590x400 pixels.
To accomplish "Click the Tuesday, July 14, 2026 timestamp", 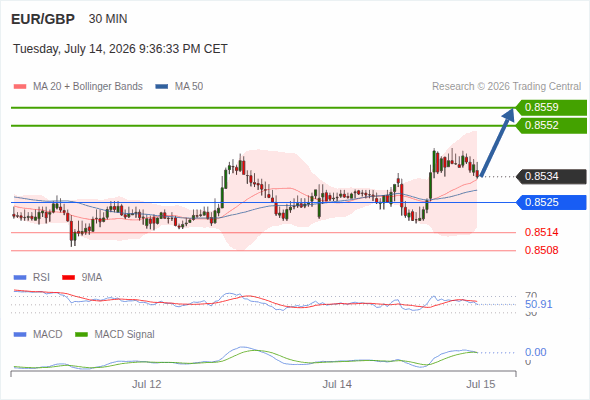I will [x=120, y=49].
